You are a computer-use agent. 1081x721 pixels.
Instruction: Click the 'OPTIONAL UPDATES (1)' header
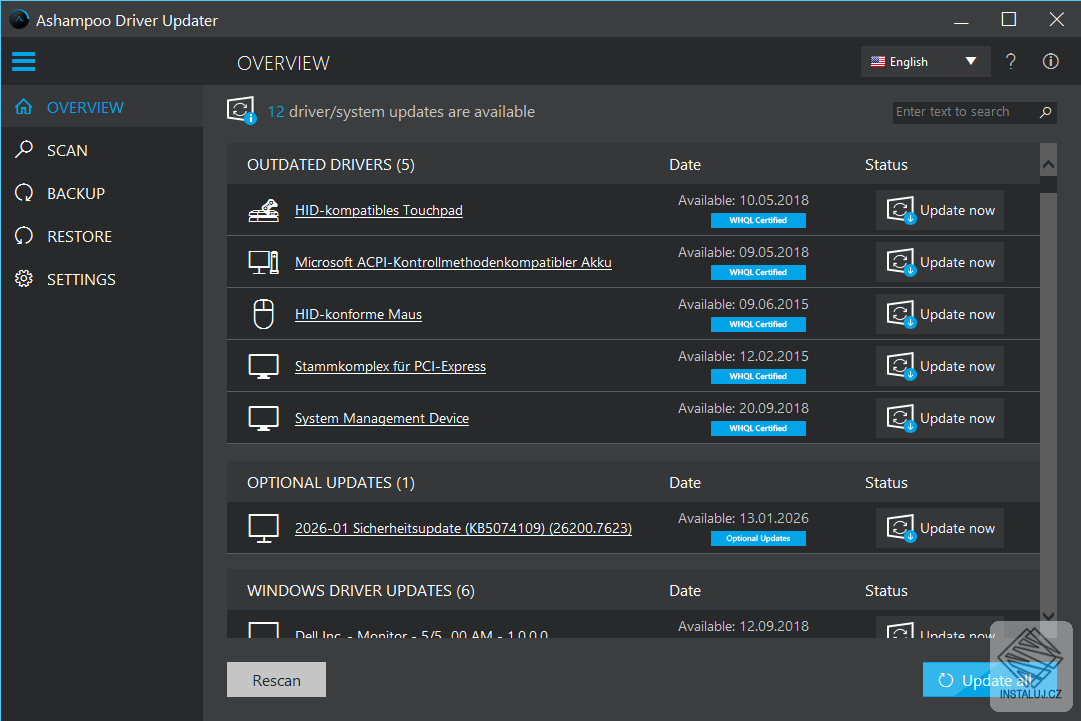[331, 483]
